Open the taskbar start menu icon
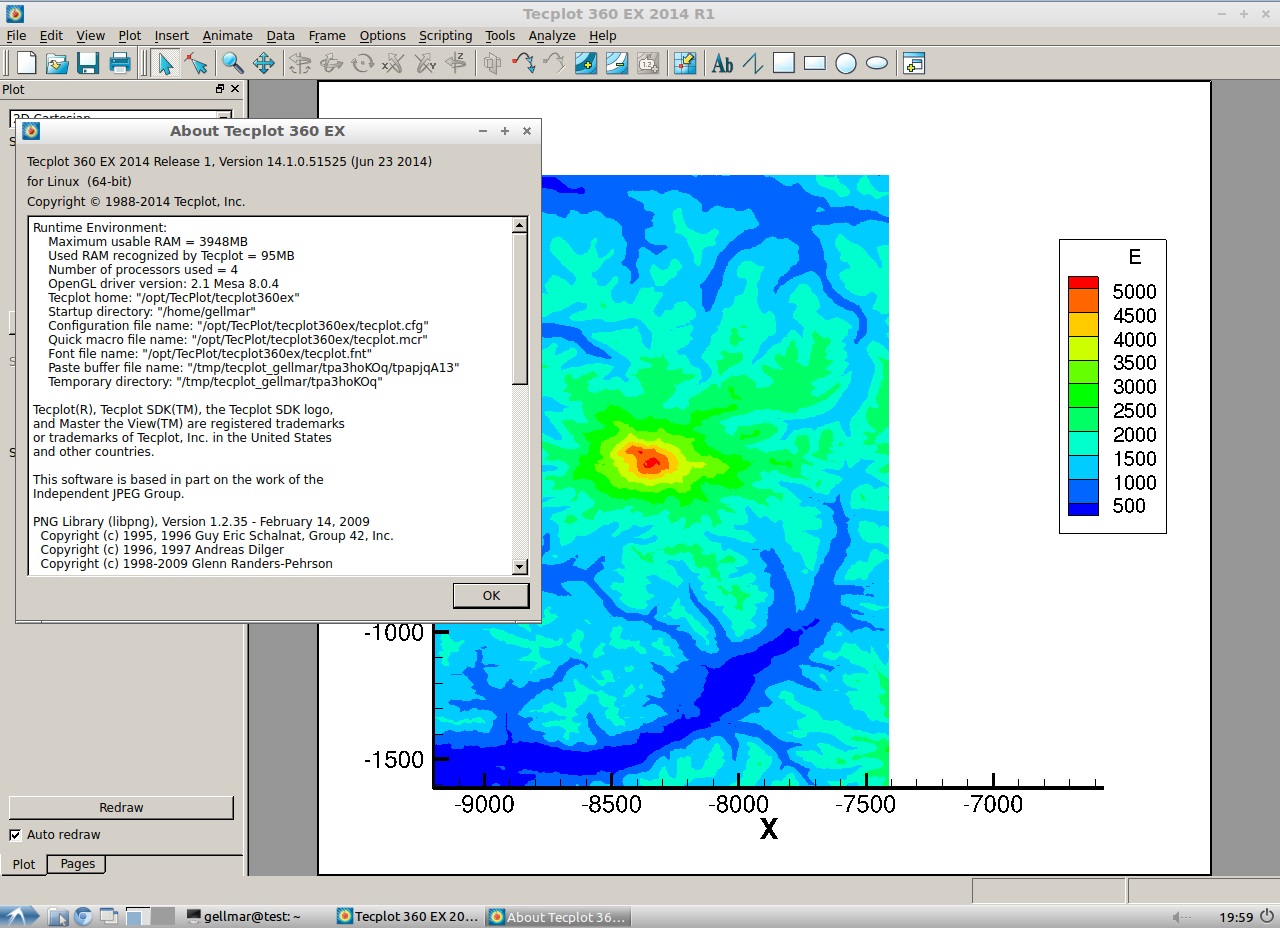The height and width of the screenshot is (928, 1280). click(20, 916)
